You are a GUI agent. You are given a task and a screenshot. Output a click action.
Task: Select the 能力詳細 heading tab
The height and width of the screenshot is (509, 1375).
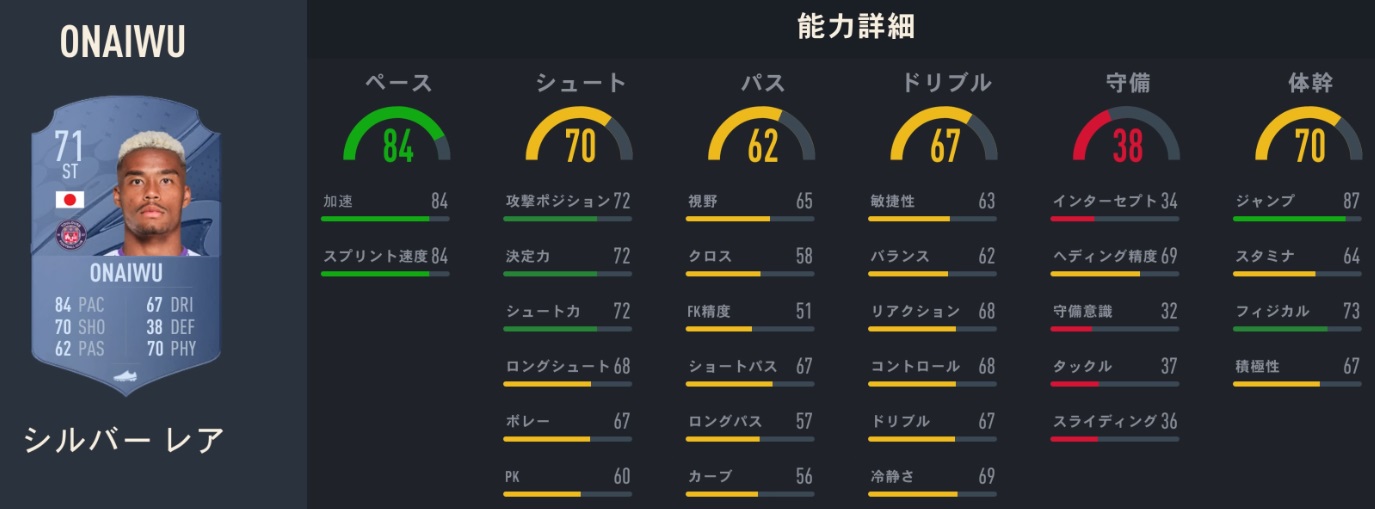[856, 28]
